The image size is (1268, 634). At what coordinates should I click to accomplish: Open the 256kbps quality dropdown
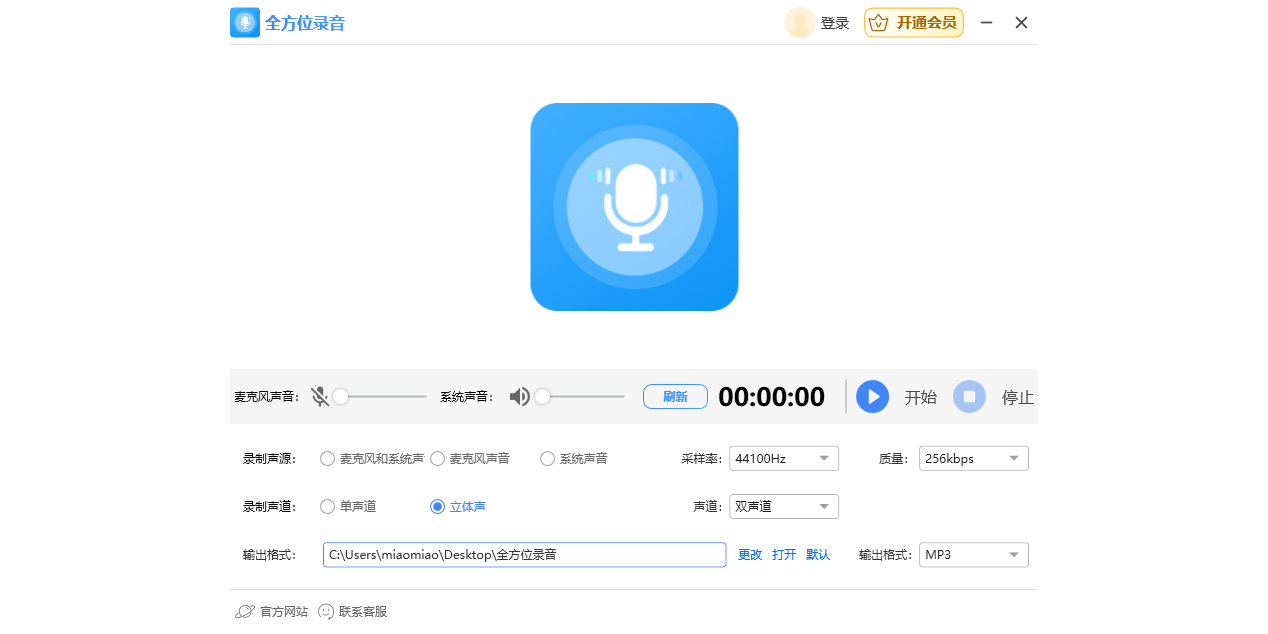click(973, 459)
